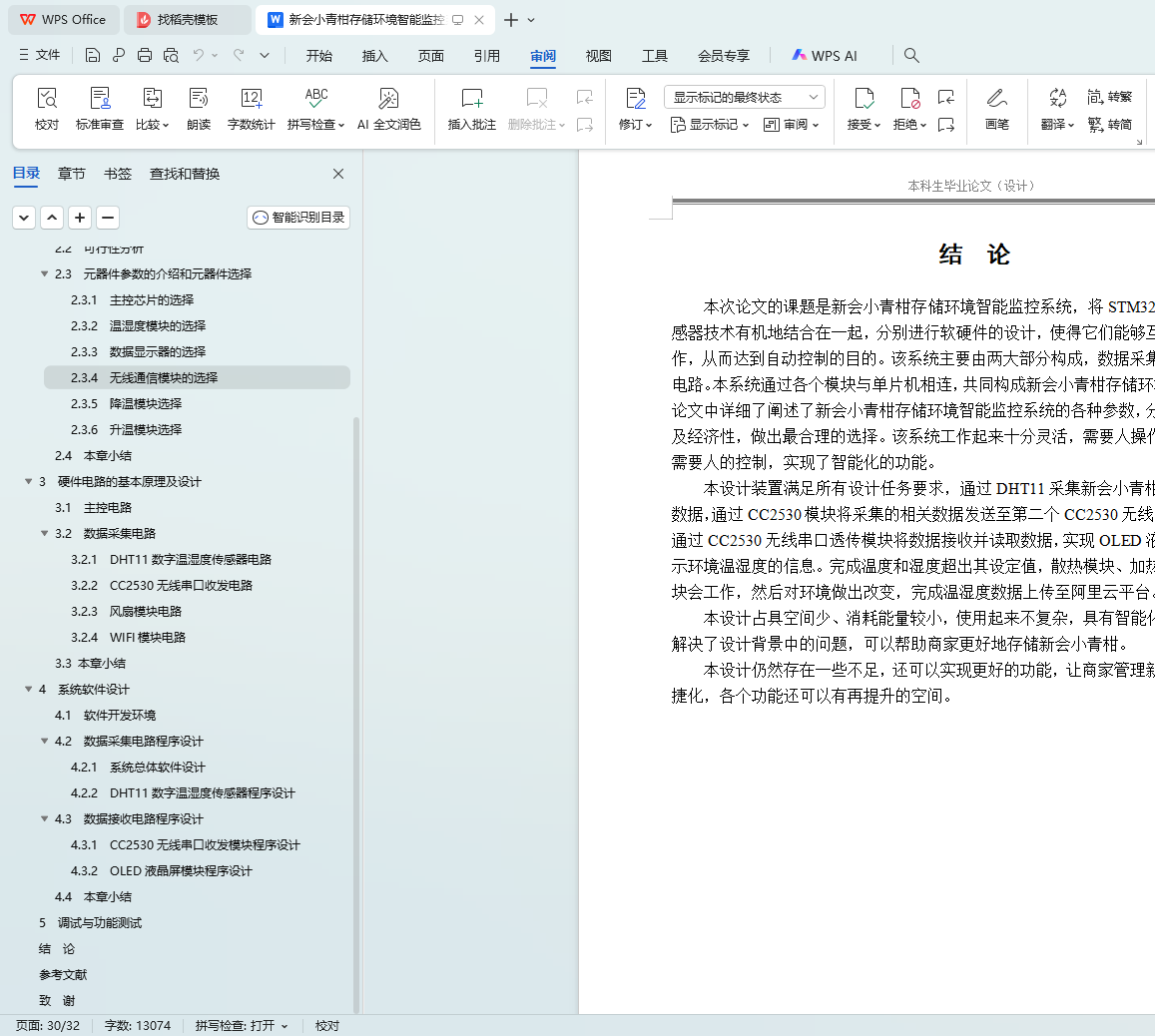The width and height of the screenshot is (1155, 1036).
Task: Click the outline collapse-down chevron button
Action: point(24,218)
